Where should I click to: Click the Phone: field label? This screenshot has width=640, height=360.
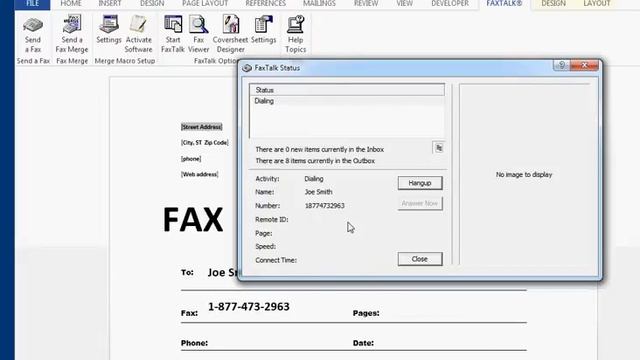(x=194, y=343)
